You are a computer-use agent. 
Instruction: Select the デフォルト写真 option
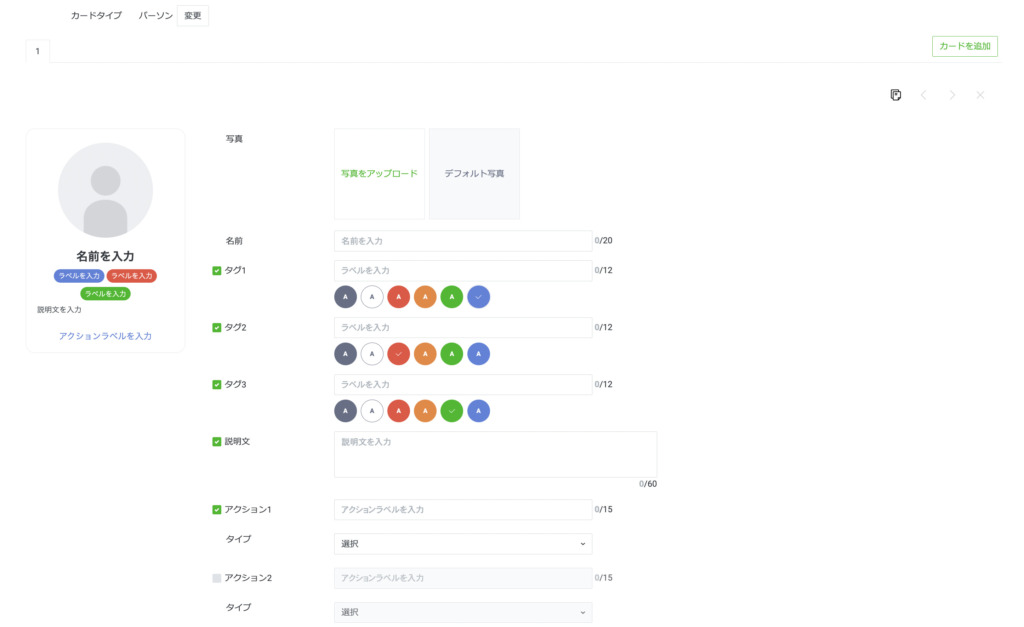[474, 174]
